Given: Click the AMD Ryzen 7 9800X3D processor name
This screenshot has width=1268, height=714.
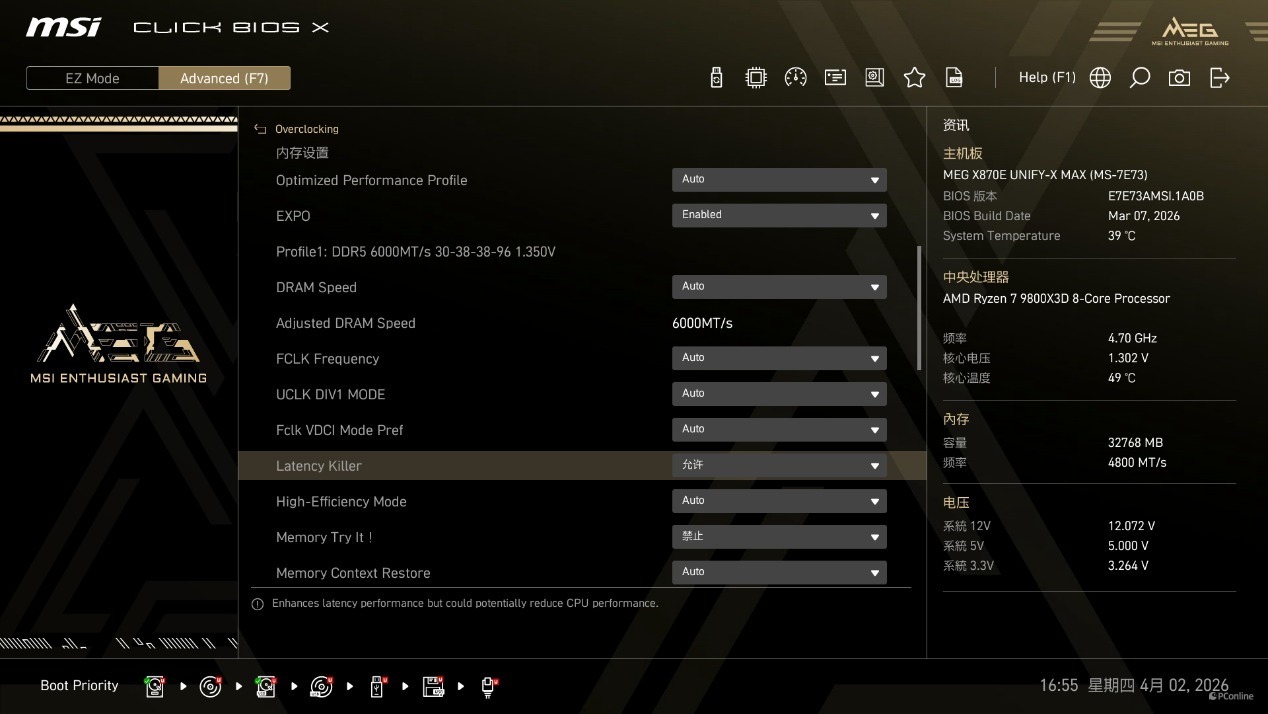Looking at the screenshot, I should point(1056,299).
